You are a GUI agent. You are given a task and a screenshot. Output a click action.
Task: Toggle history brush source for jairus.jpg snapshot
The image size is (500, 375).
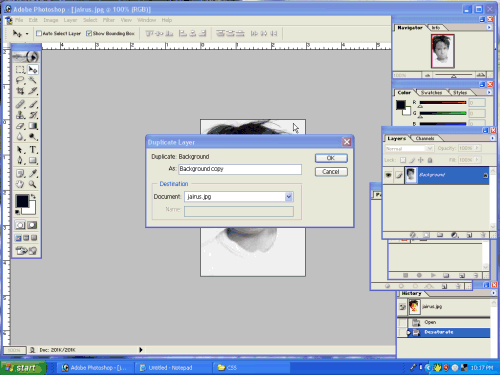[402, 307]
